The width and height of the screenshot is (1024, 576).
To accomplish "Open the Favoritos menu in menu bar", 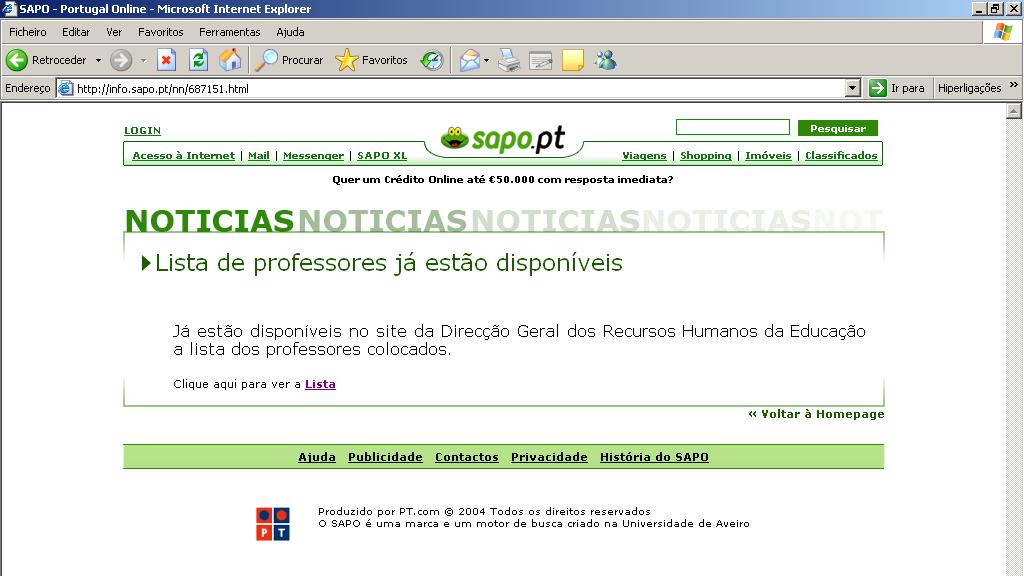I will click(161, 32).
